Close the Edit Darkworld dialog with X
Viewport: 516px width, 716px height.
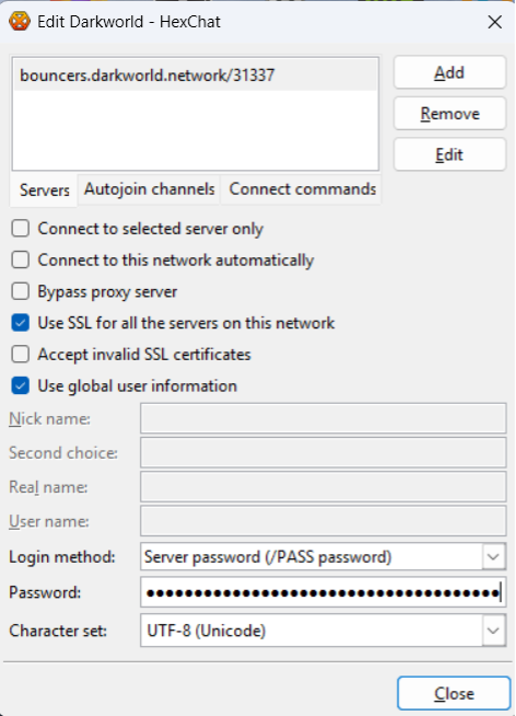point(495,22)
